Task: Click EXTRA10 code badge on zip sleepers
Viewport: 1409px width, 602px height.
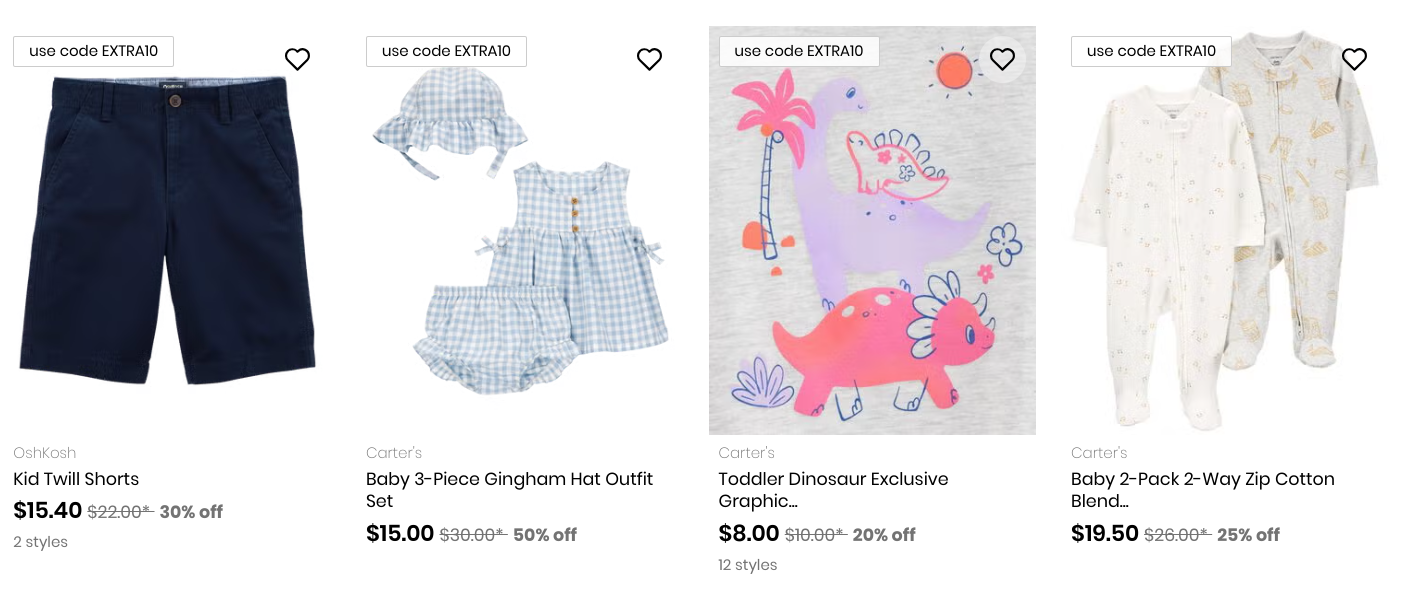Action: click(x=1151, y=51)
